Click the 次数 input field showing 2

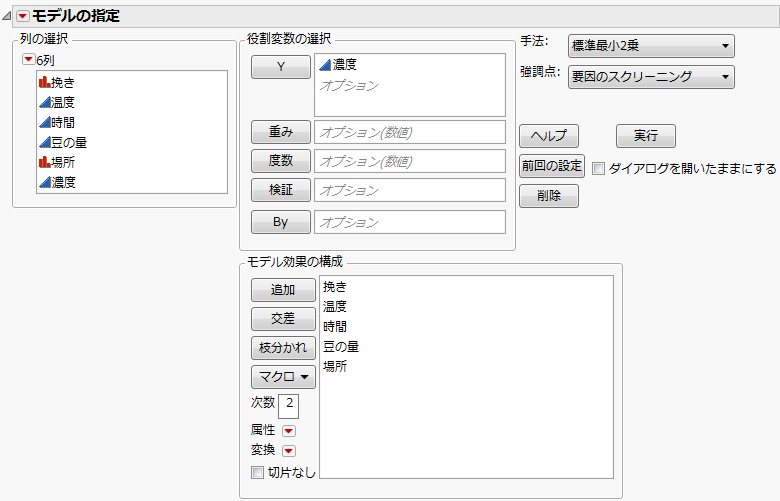click(x=289, y=406)
